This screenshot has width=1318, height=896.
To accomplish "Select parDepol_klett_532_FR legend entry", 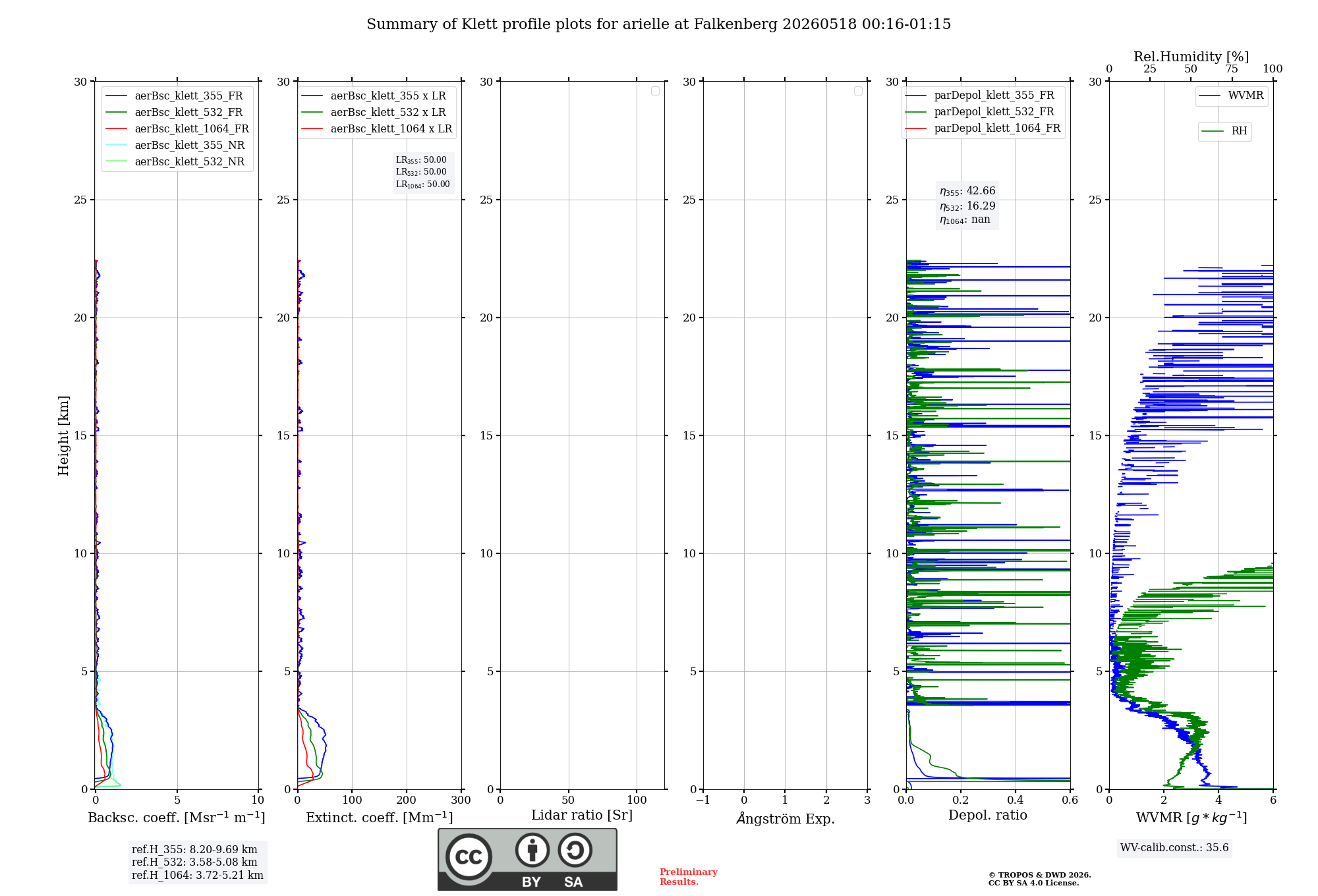I will (x=980, y=111).
